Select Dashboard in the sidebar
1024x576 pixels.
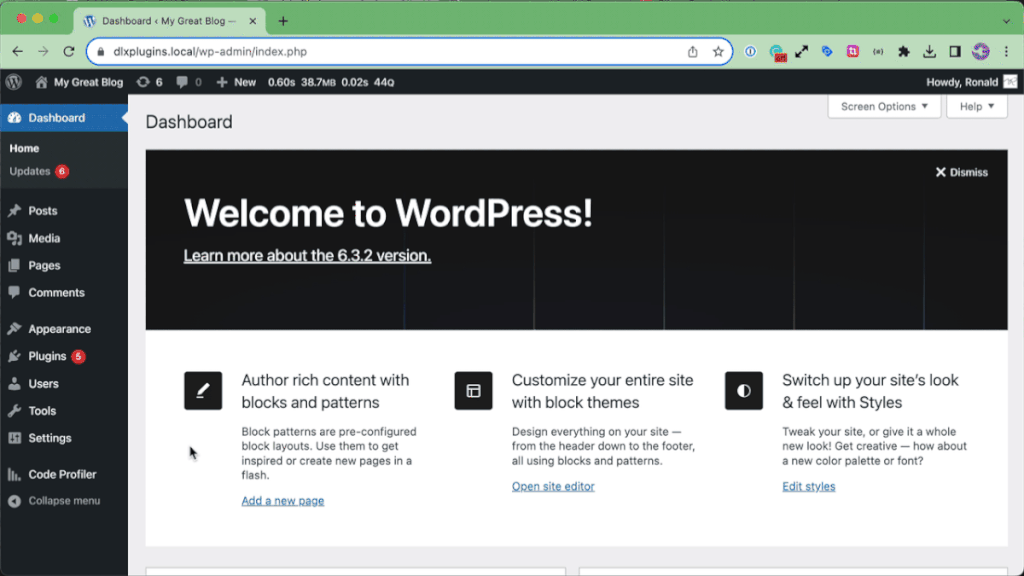click(64, 118)
